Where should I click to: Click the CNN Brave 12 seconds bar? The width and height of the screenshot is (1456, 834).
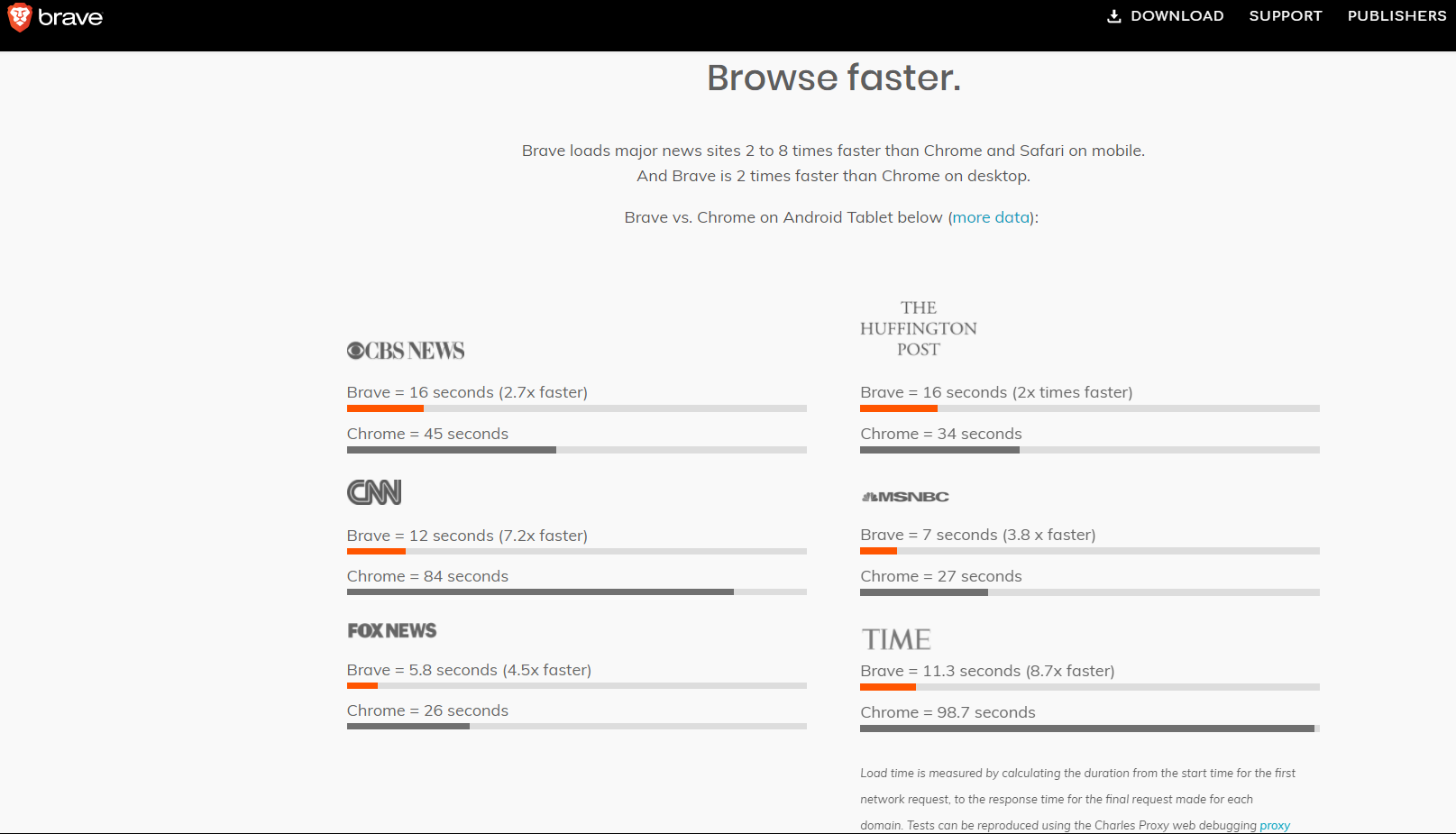tap(577, 551)
